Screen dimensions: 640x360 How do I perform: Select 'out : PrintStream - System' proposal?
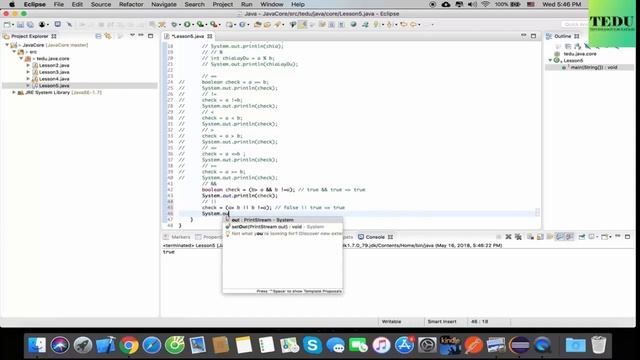pyautogui.click(x=282, y=220)
